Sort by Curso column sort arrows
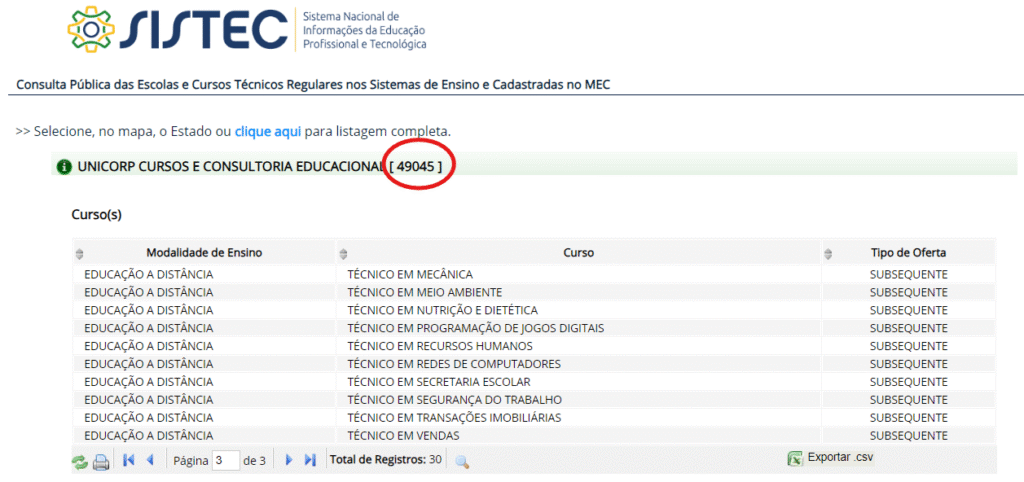Image resolution: width=1024 pixels, height=482 pixels. click(344, 253)
